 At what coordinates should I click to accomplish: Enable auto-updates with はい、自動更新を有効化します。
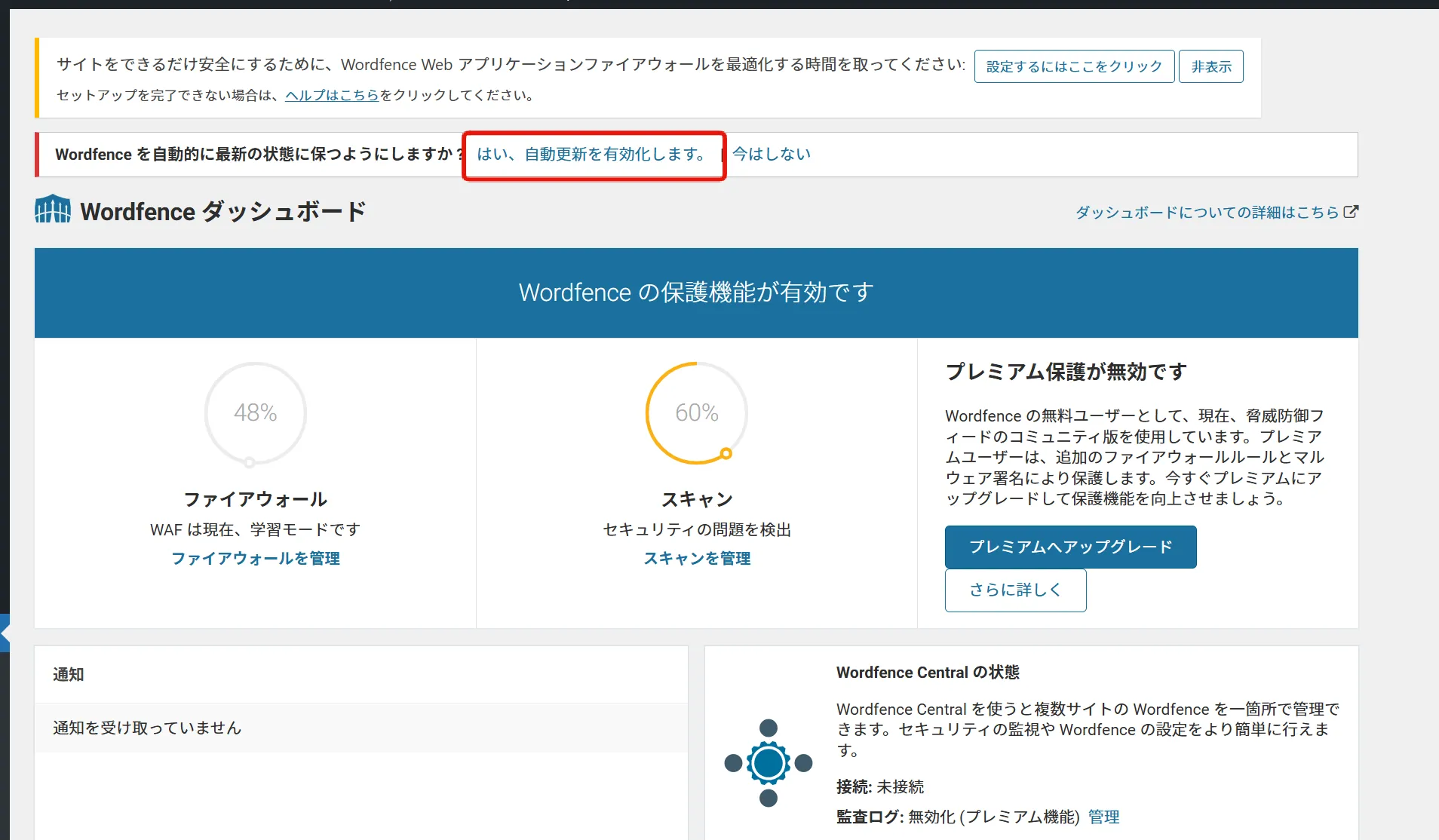[x=593, y=154]
